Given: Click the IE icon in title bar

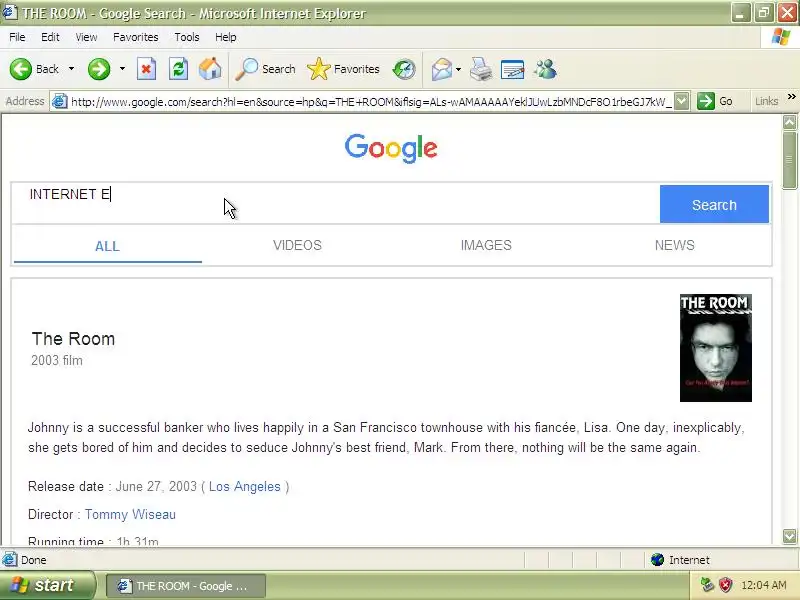Looking at the screenshot, I should (10, 12).
